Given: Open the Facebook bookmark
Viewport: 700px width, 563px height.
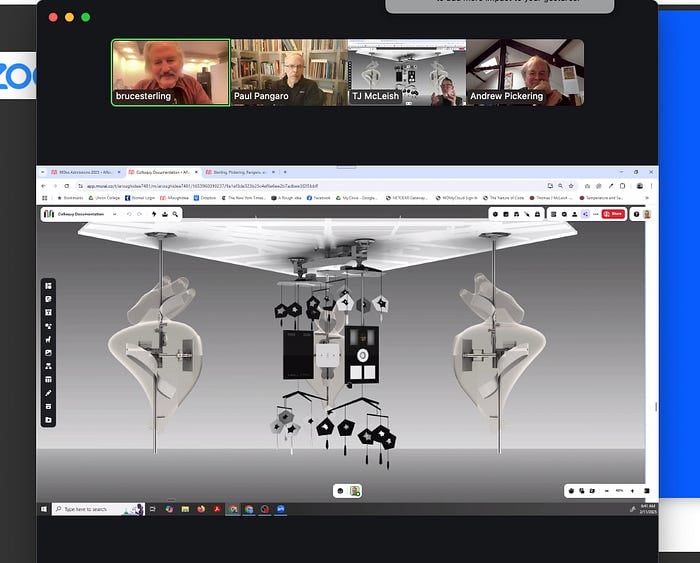Looking at the screenshot, I should coord(319,198).
